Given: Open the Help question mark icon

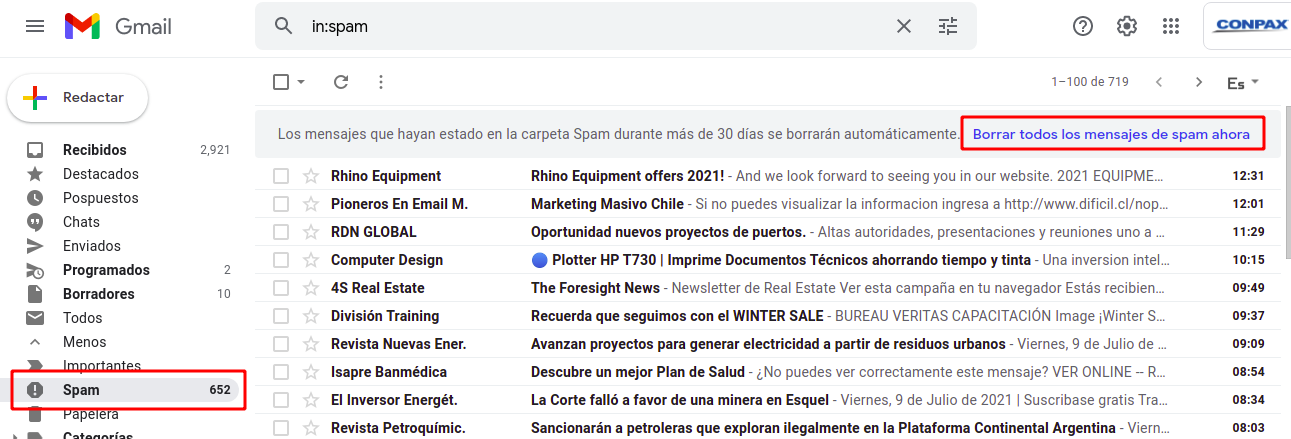Looking at the screenshot, I should pos(1083,26).
